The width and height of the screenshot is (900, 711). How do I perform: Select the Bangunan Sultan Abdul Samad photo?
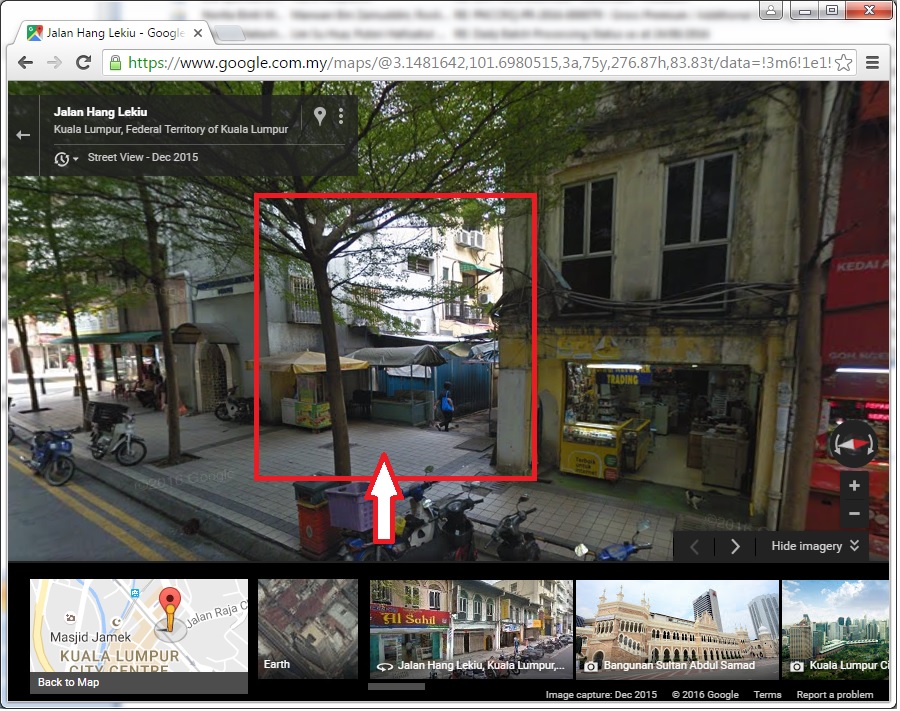pyautogui.click(x=677, y=629)
